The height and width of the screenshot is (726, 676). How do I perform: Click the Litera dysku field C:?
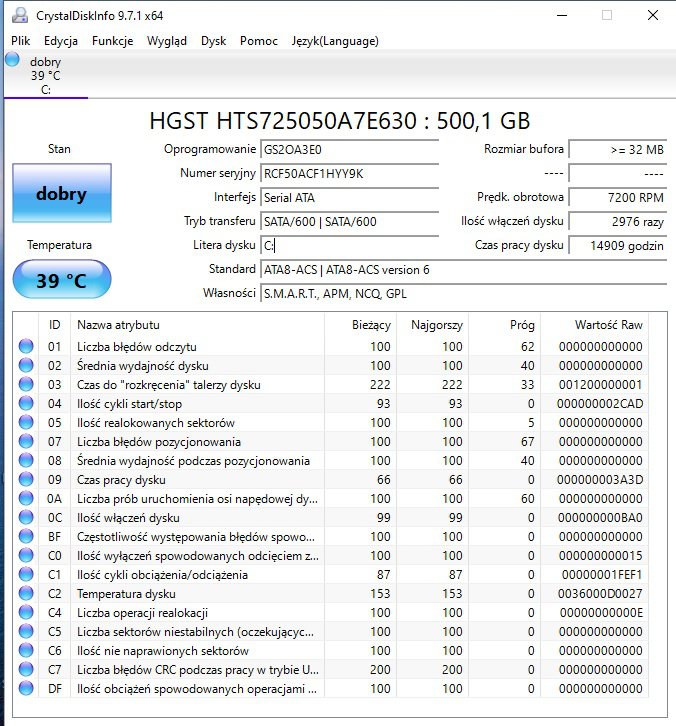pos(350,246)
